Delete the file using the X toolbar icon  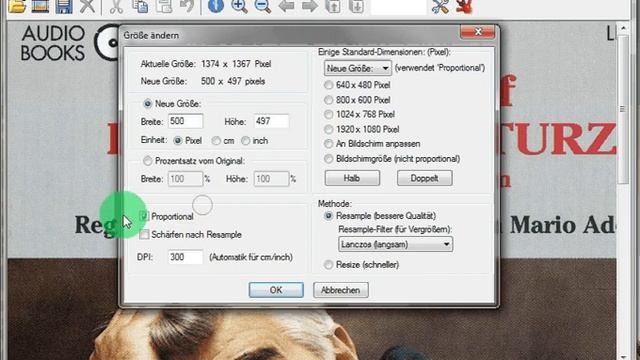(87, 6)
